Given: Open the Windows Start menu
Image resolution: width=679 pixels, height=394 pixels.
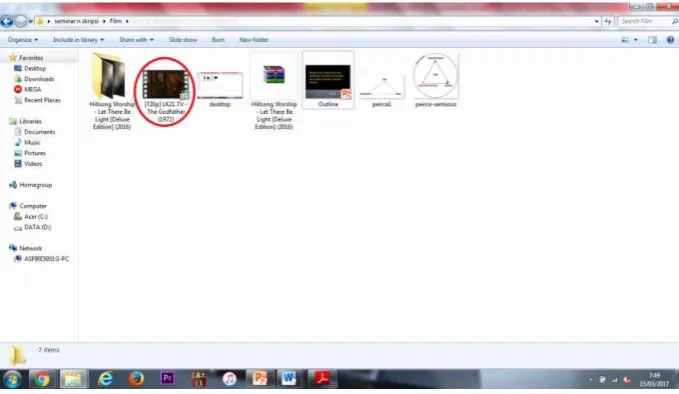Looking at the screenshot, I should click(x=12, y=379).
